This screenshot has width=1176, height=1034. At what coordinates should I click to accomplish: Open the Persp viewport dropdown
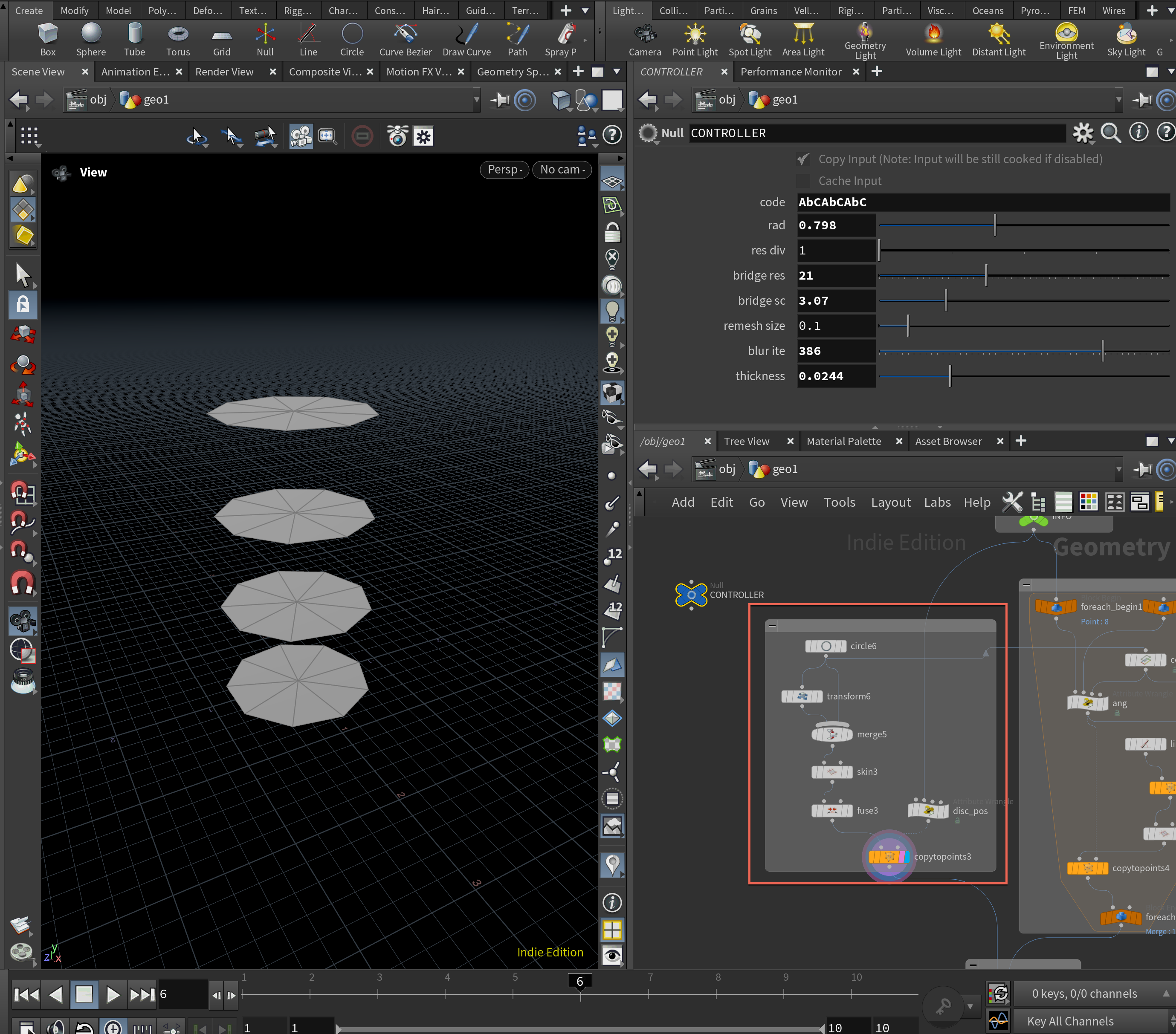click(x=504, y=170)
